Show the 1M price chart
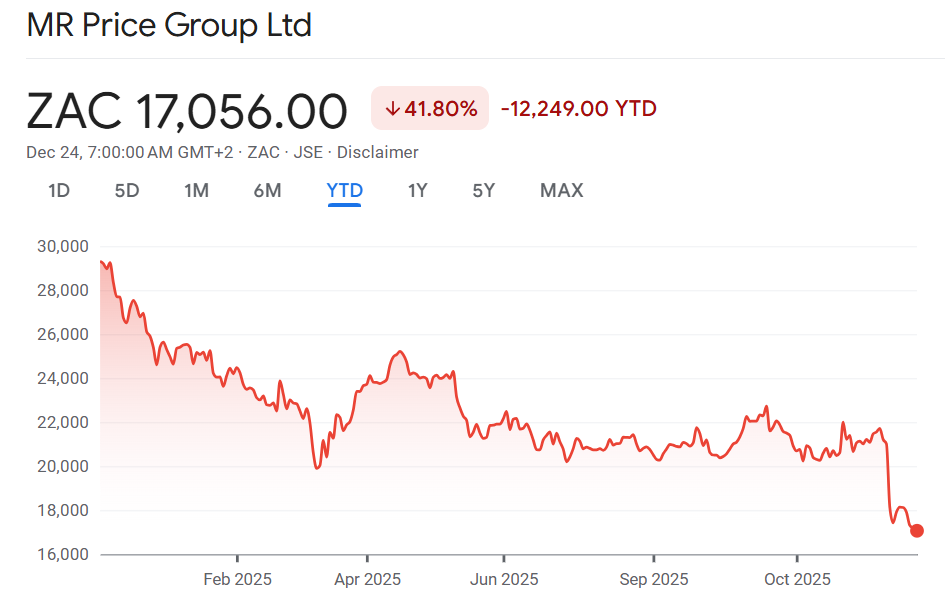 pyautogui.click(x=196, y=190)
